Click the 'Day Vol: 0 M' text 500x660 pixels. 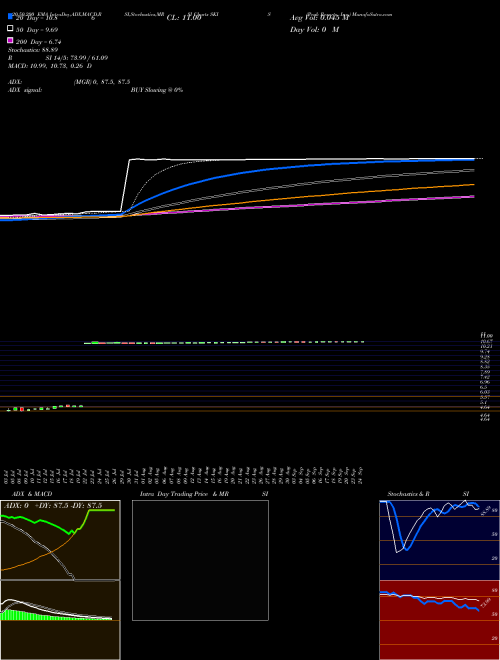[x=314, y=29]
